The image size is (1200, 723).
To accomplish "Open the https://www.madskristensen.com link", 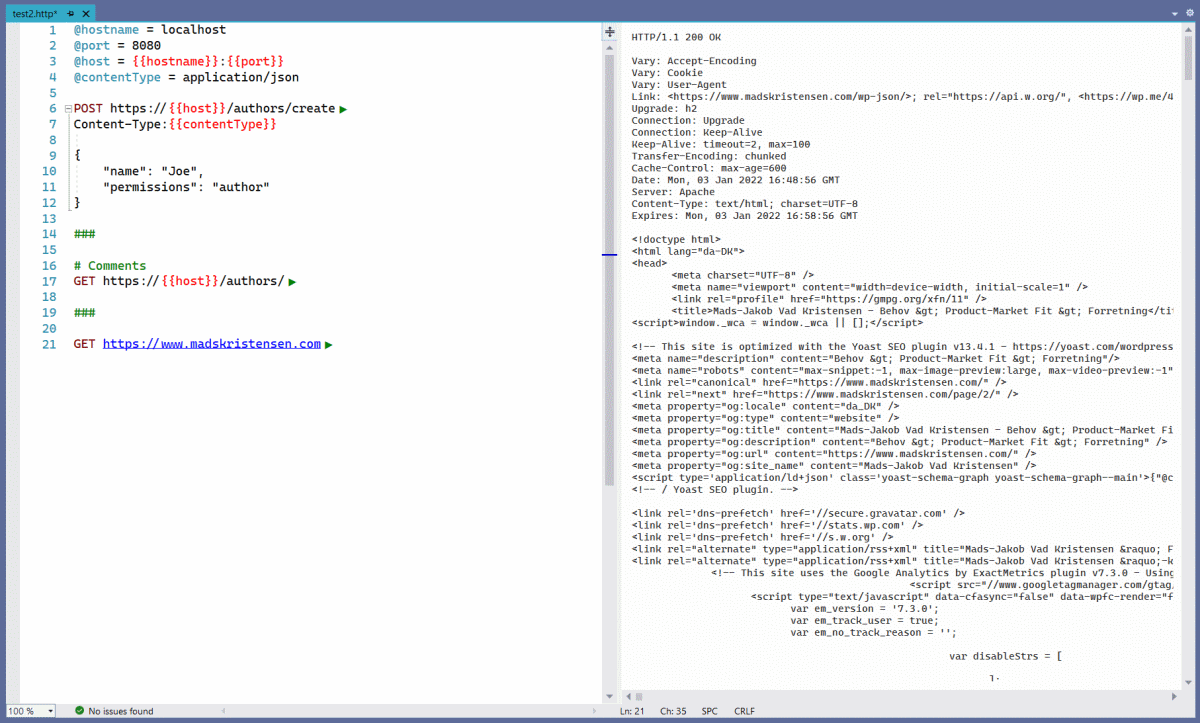I will (212, 344).
